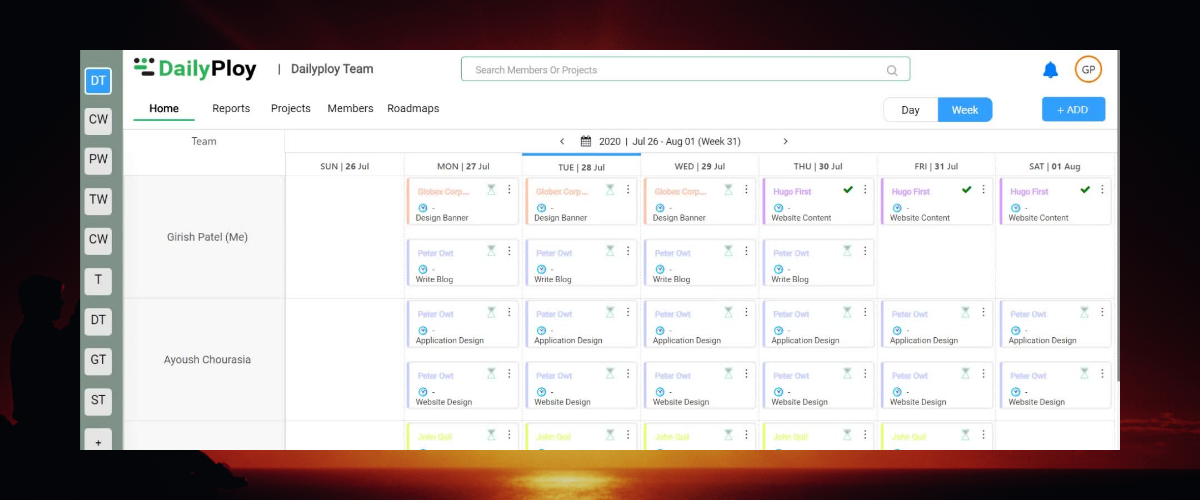Viewport: 1200px width, 500px height.
Task: Open the three-dot menu on Wednesday's Design Banner card
Action: [746, 190]
